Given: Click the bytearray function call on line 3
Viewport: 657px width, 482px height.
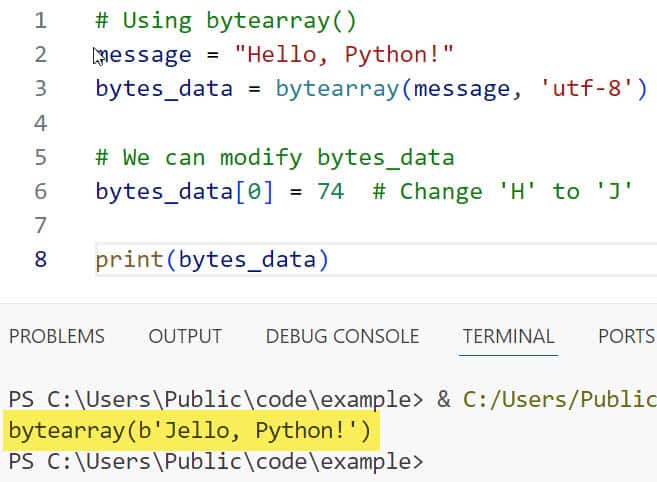Looking at the screenshot, I should tap(338, 89).
